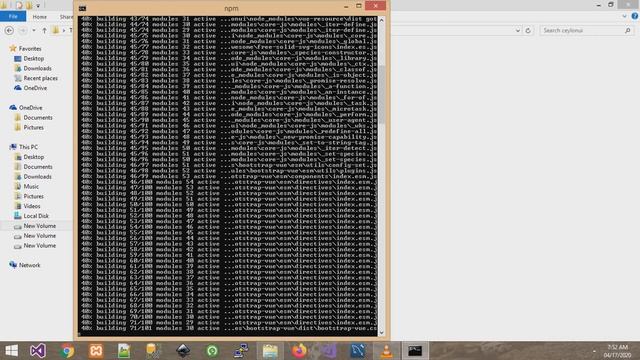Open Downloads under This PC
This screenshot has width=640, height=360.
37,177
